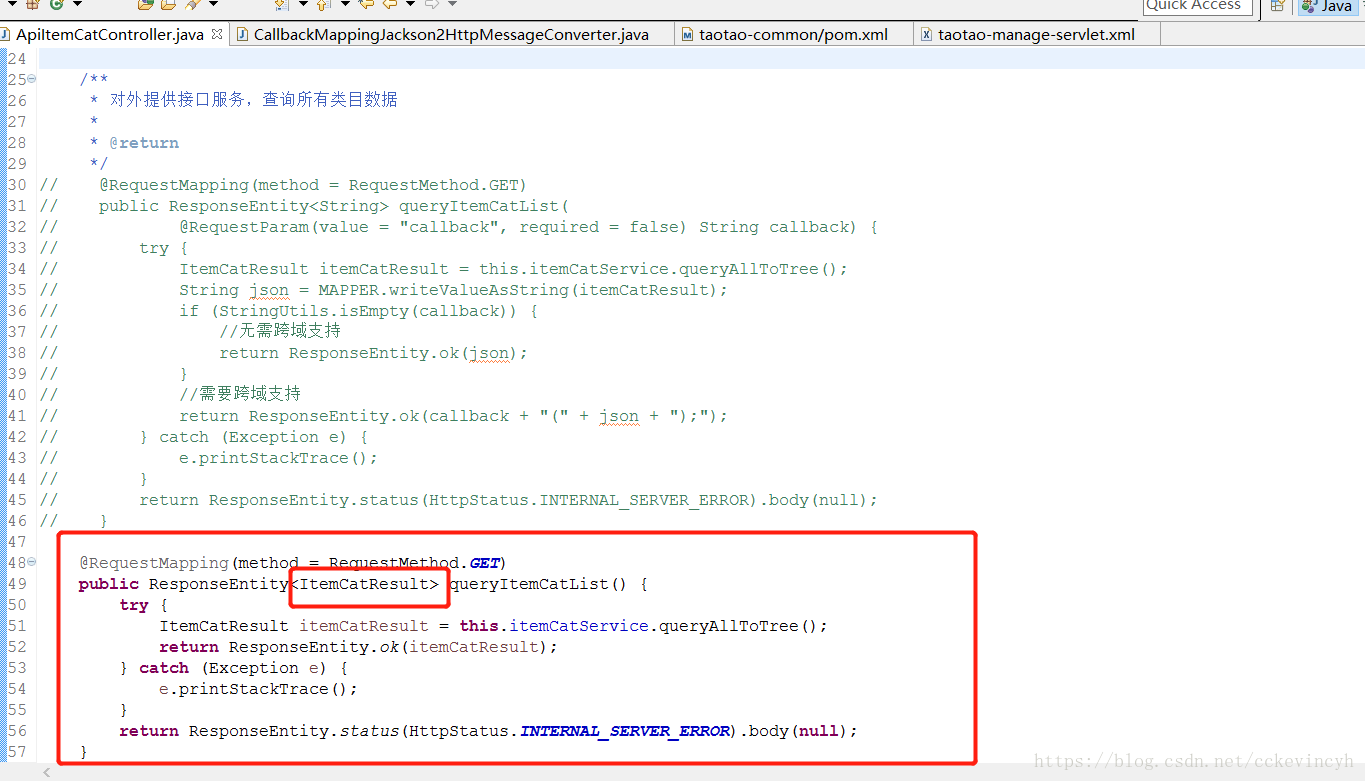Click the horizontal scrollbar left arrow
This screenshot has width=1365, height=781.
coord(45,772)
